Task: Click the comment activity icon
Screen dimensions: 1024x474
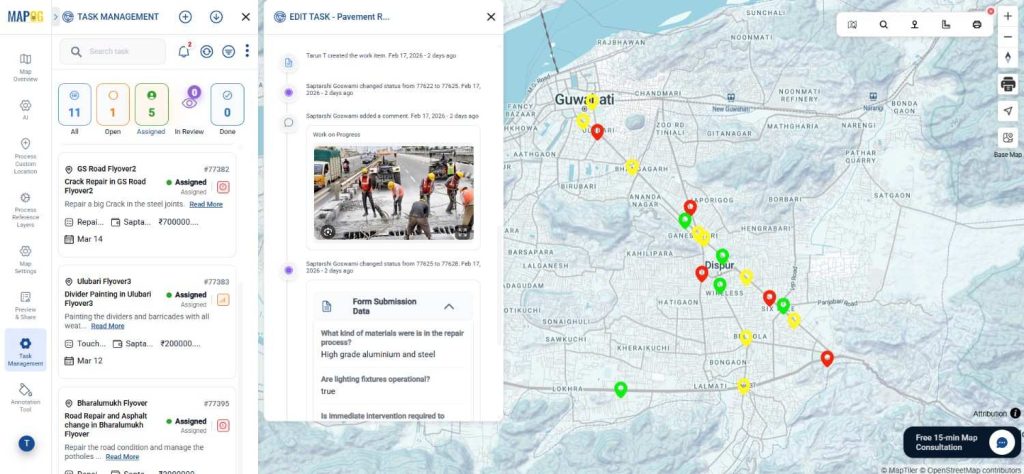Action: [x=289, y=122]
